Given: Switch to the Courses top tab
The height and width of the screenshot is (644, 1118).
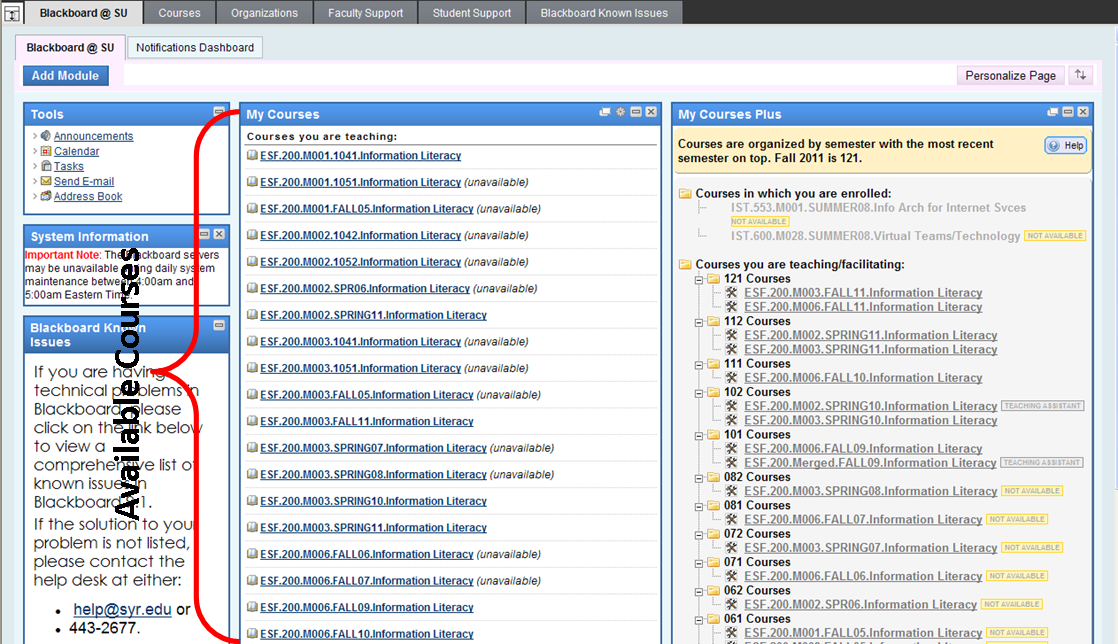Looking at the screenshot, I should [179, 12].
